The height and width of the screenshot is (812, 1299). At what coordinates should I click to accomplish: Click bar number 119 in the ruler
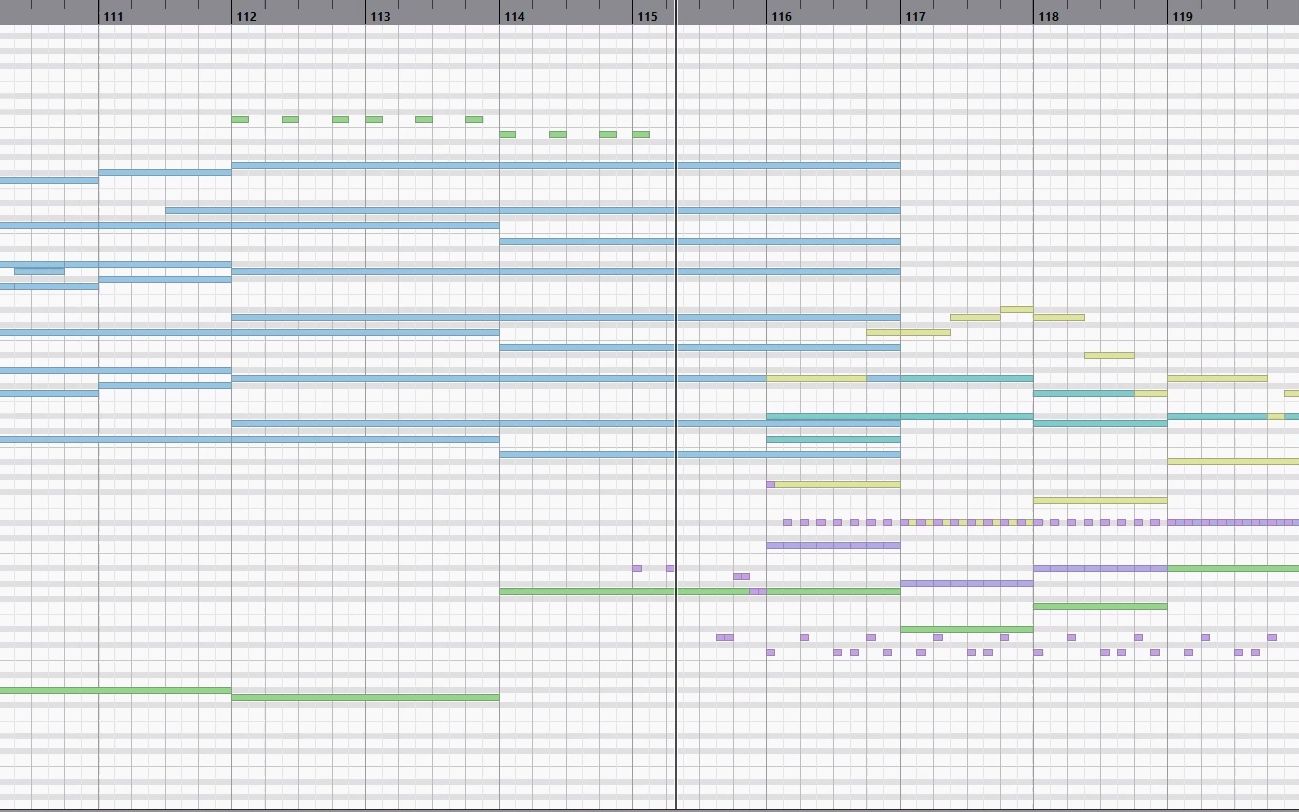click(1182, 17)
